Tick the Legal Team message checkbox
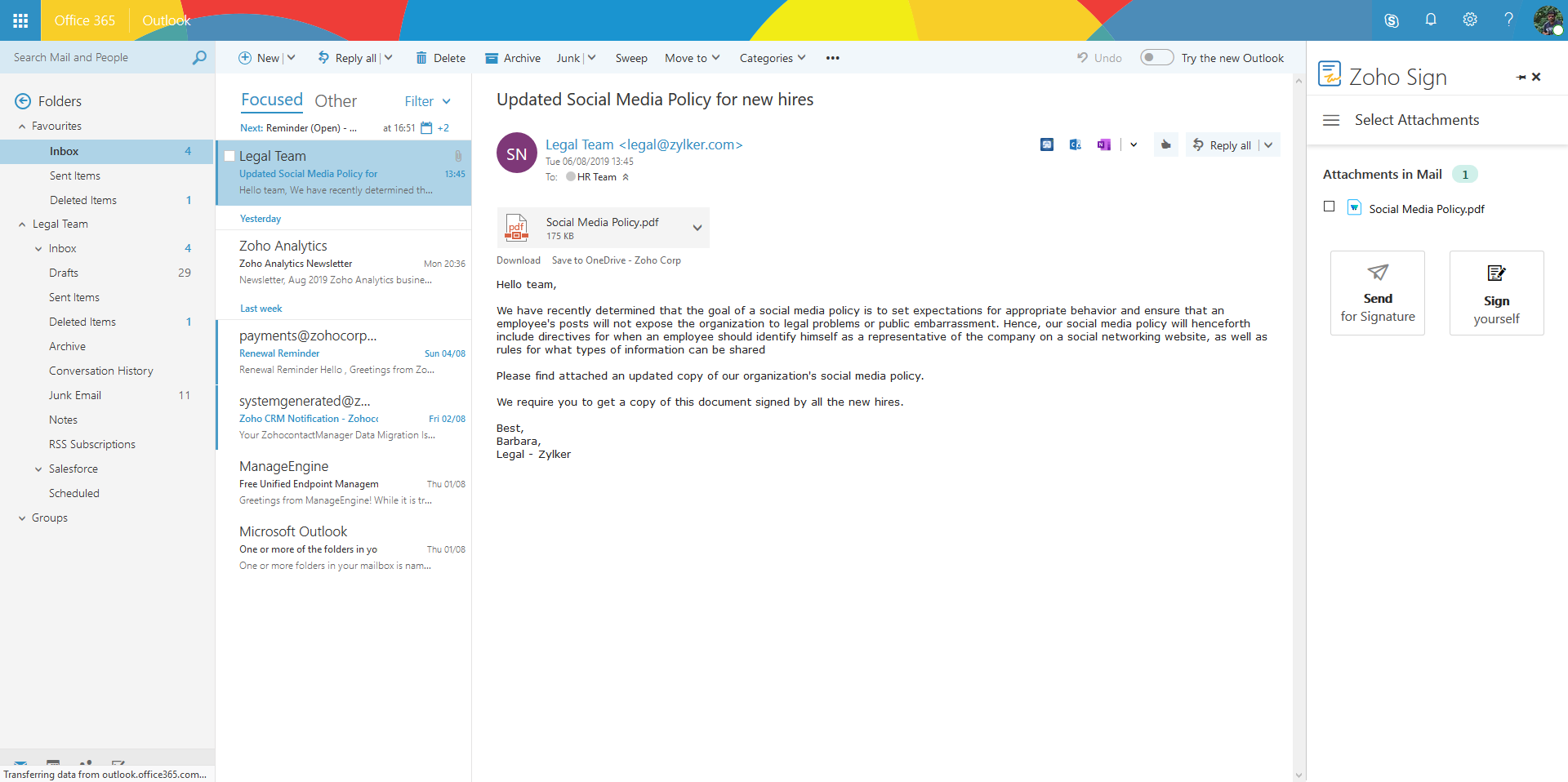Image resolution: width=1568 pixels, height=782 pixels. pyautogui.click(x=229, y=156)
